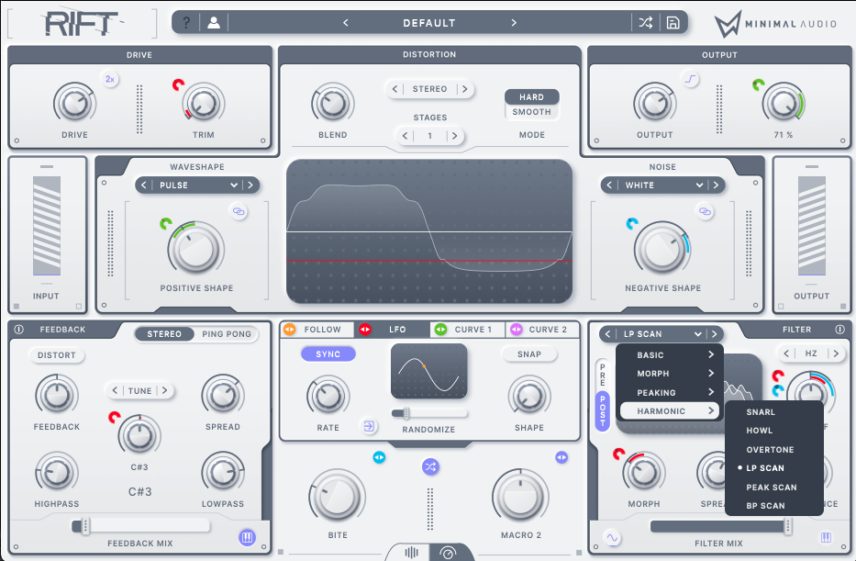This screenshot has width=856, height=561.
Task: Increase the distortion stages count
Action: point(455,136)
